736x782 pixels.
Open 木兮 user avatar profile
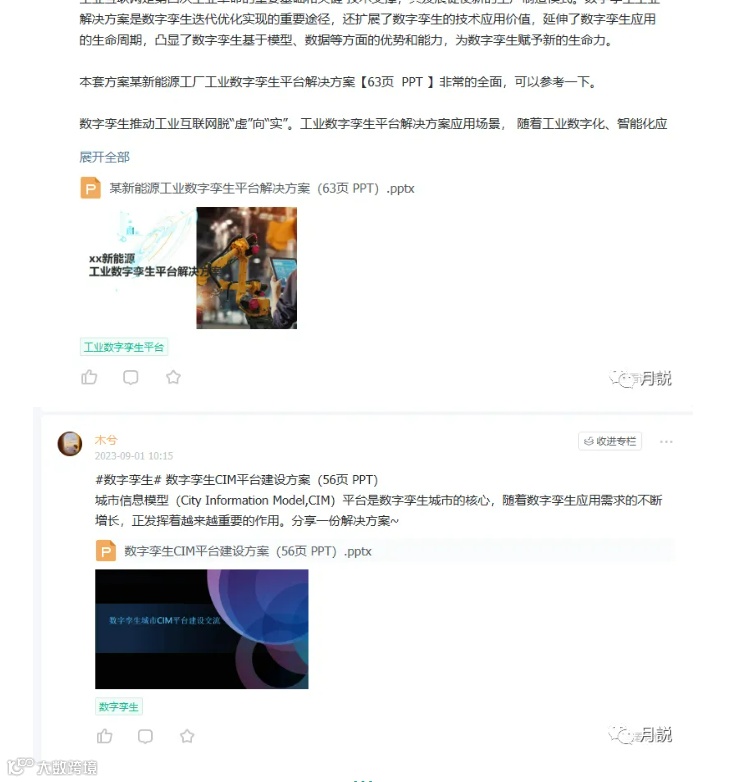(x=70, y=443)
